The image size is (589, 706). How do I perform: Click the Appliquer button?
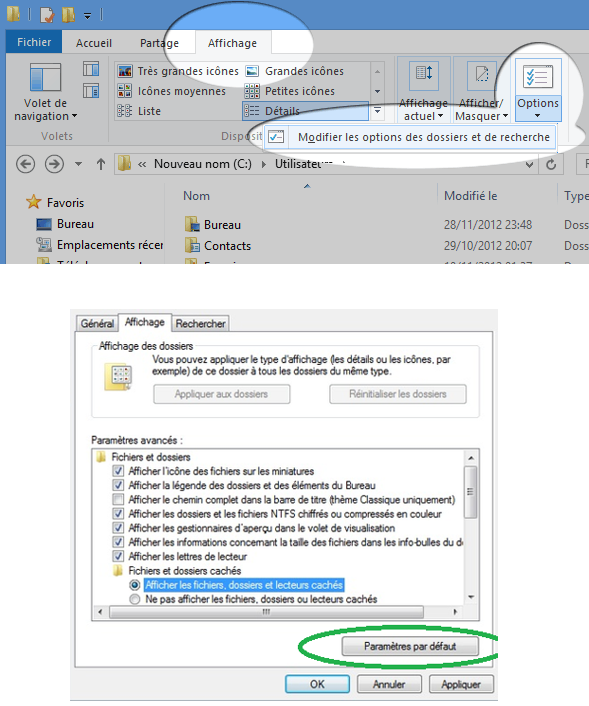[461, 684]
